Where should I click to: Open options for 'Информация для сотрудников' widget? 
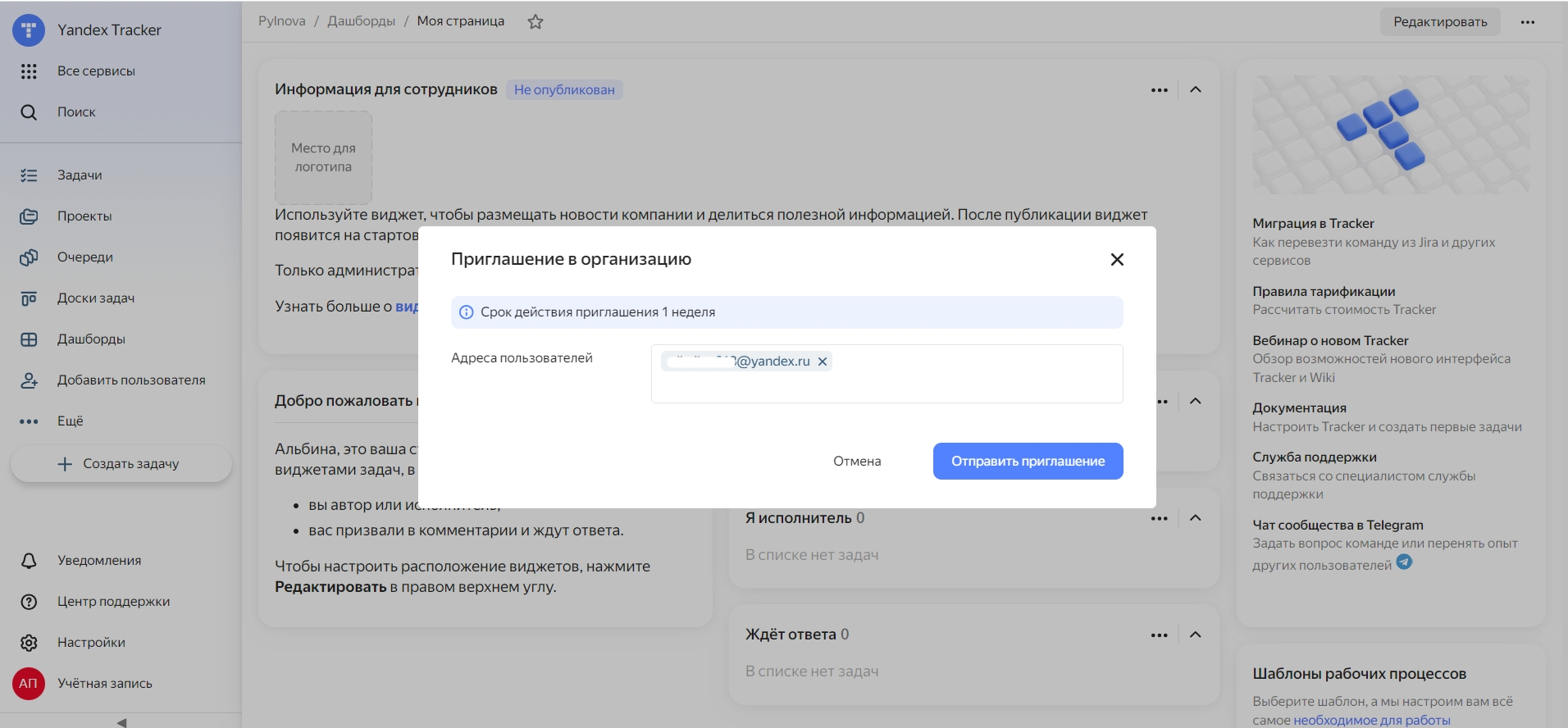tap(1159, 90)
